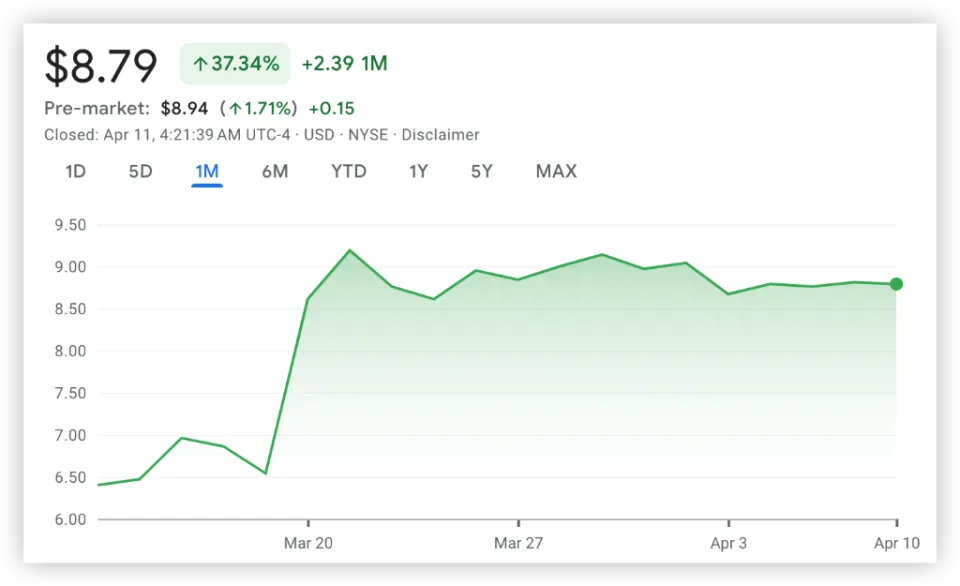Click the Mar 27 date label on axis
Screen dimensions: 960x586
(x=518, y=543)
